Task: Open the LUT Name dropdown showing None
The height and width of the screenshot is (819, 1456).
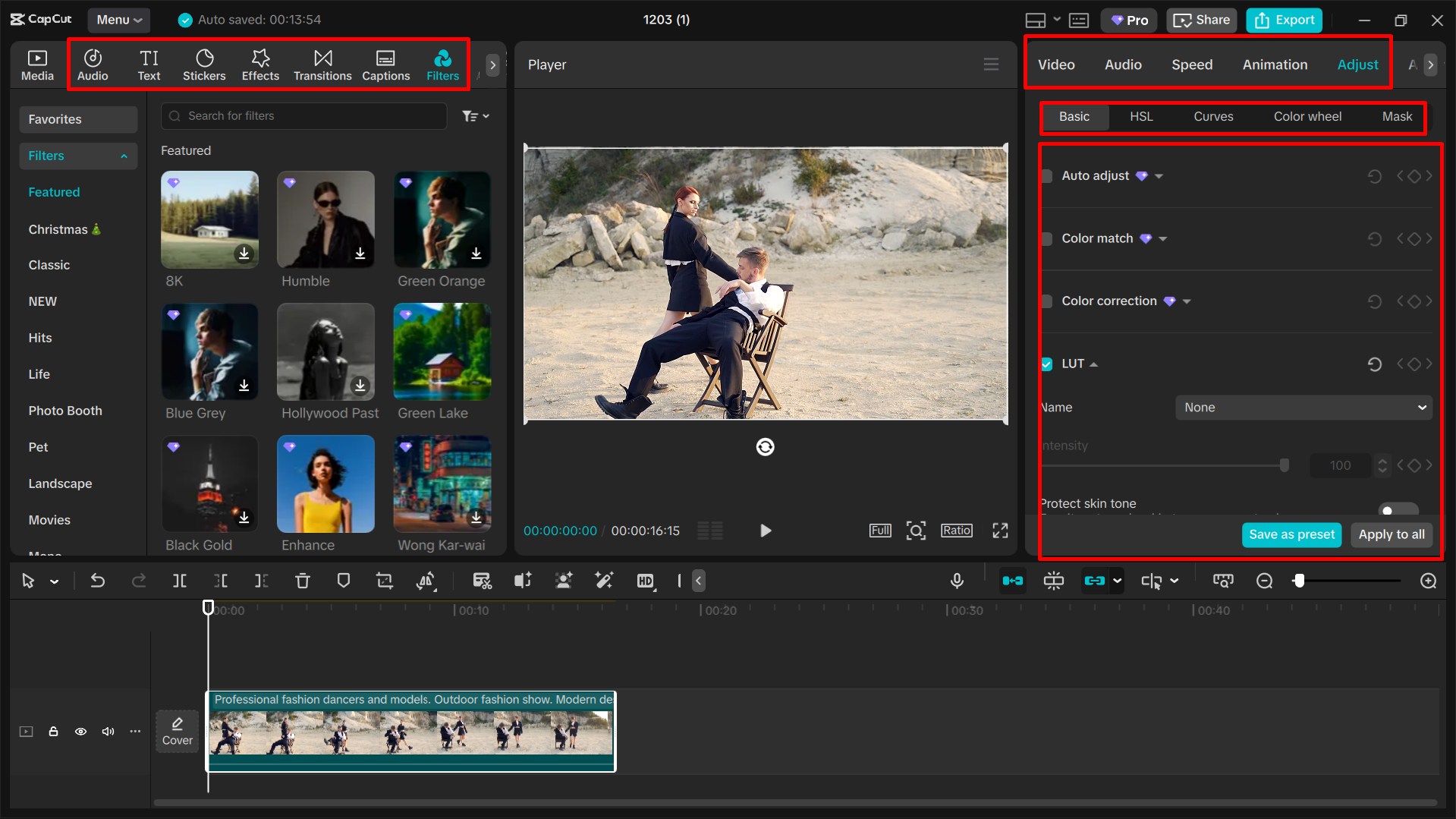Action: coord(1302,407)
